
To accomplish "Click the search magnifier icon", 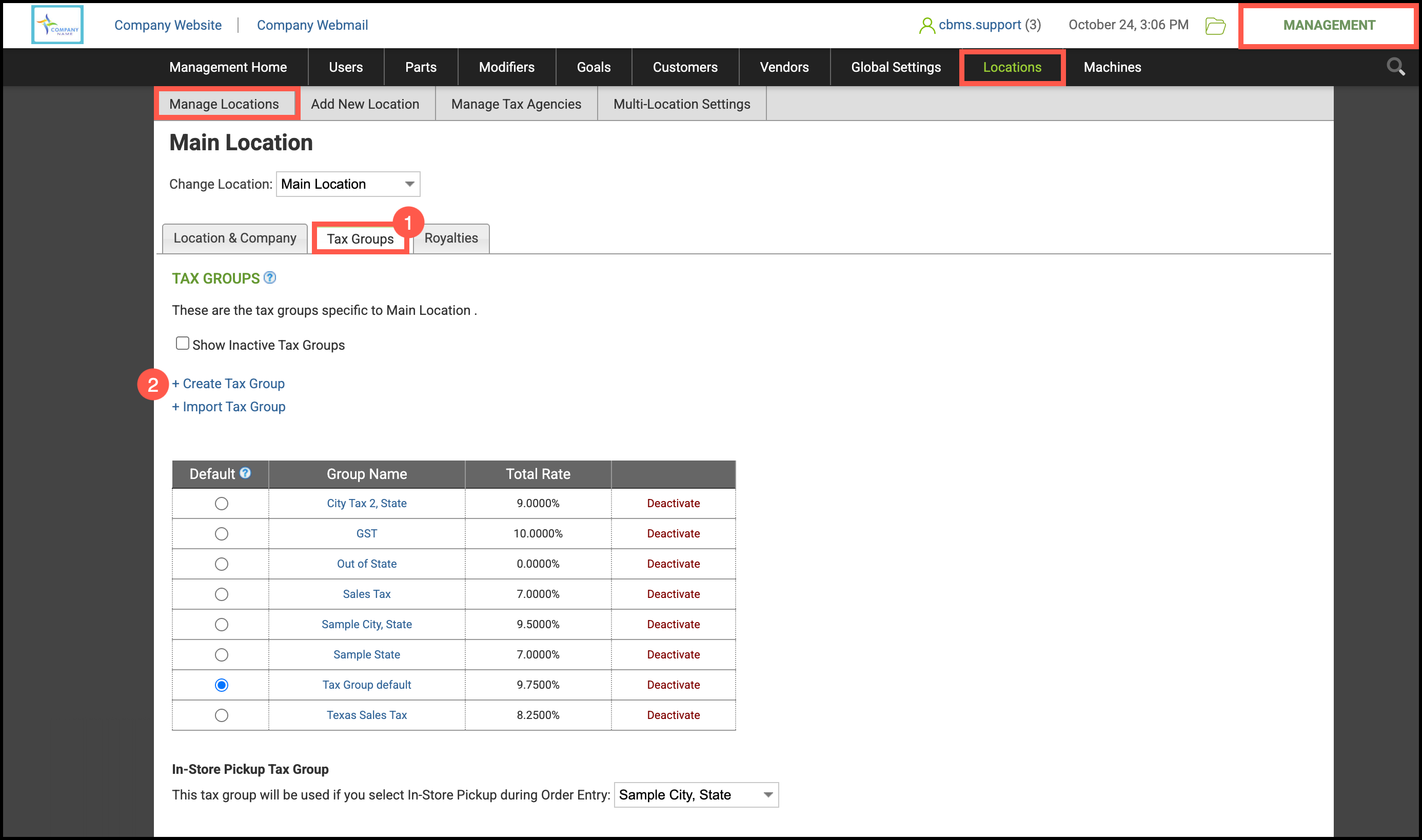I will click(1395, 67).
